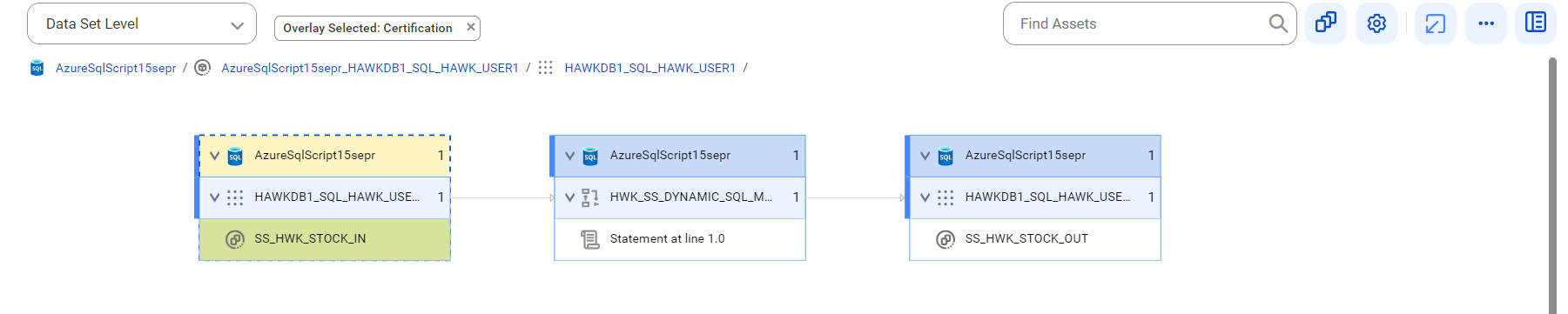
Task: Collapse the HWK_SS_DYNAMIC_SQL_M row
Action: 570,197
